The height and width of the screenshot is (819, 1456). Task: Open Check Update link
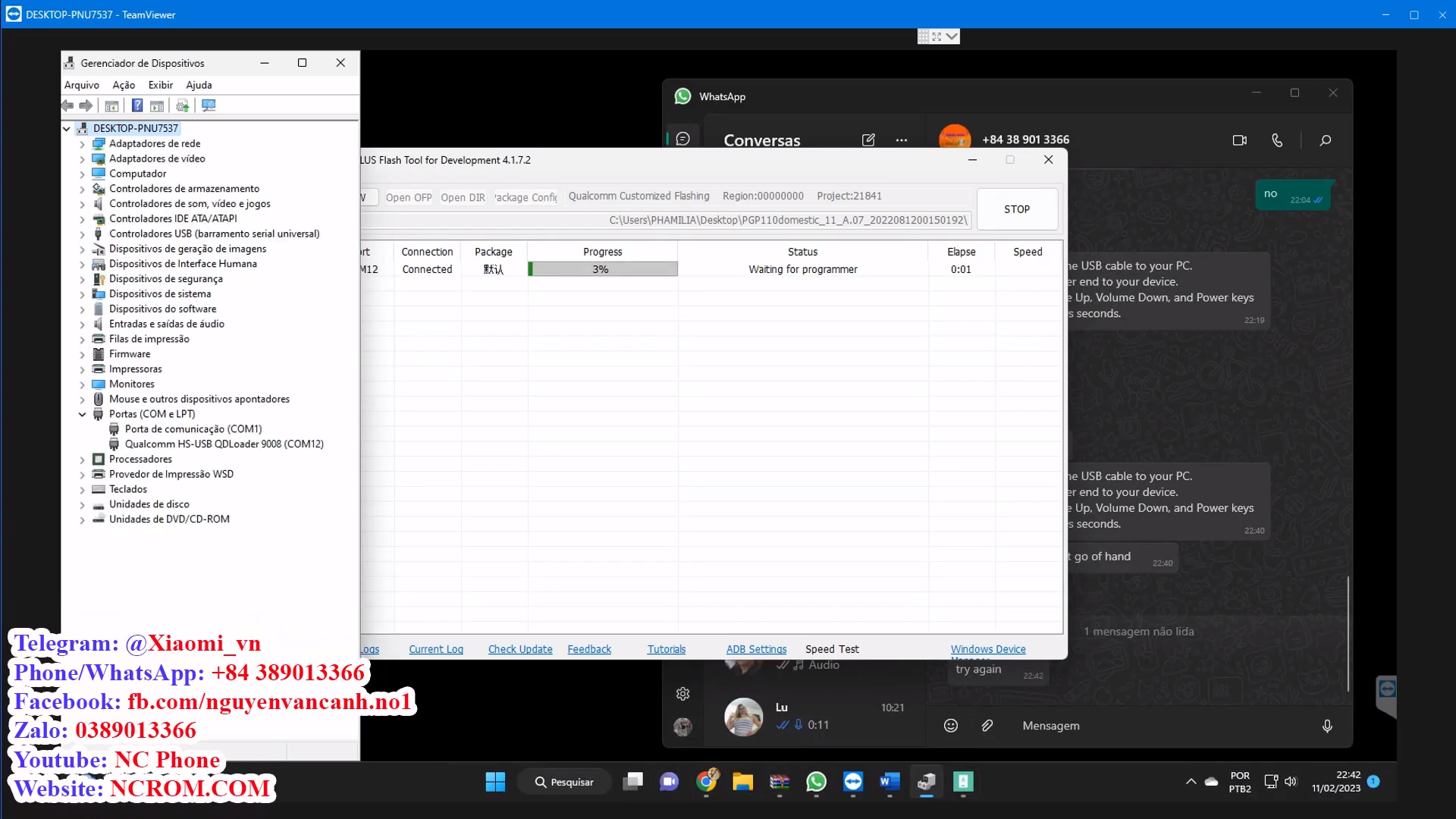coord(520,649)
